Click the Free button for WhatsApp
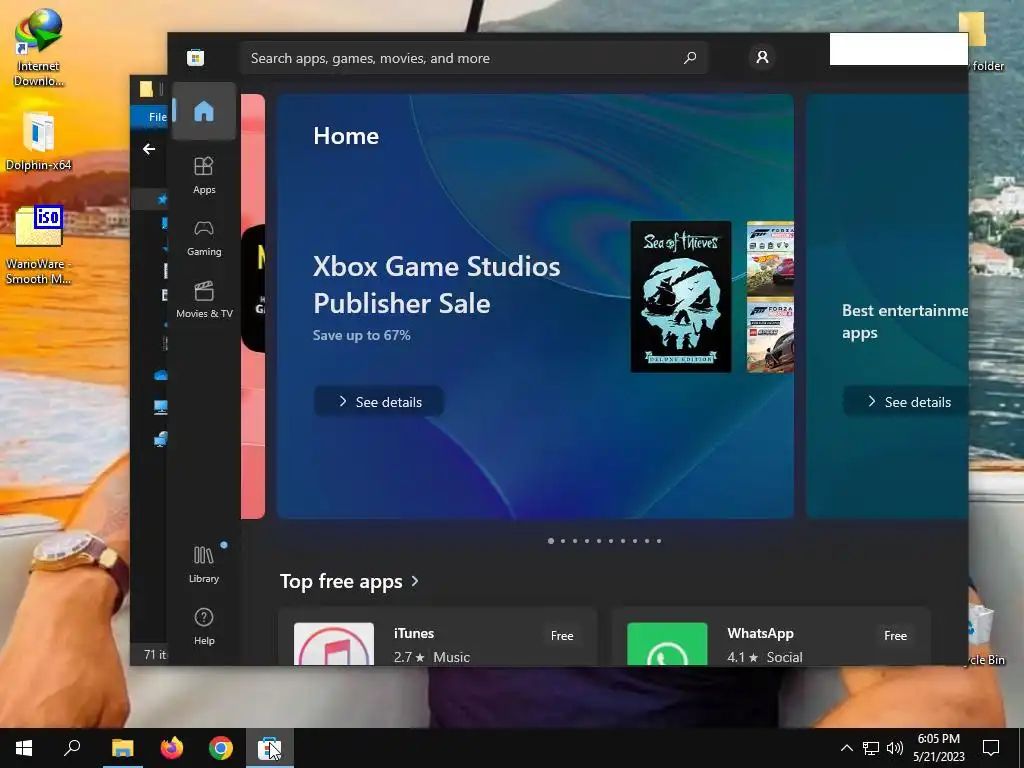This screenshot has width=1024, height=768. pos(895,635)
